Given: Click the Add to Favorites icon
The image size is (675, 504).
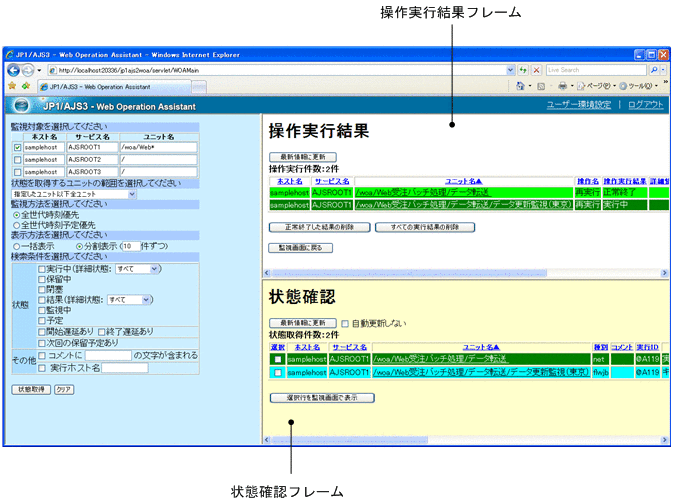Looking at the screenshot, I should click(25, 87).
